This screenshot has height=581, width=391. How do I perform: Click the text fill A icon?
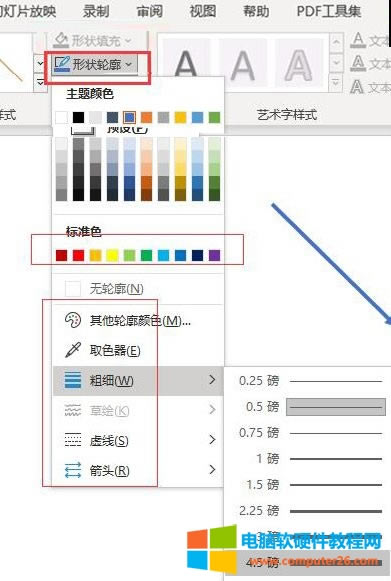(x=358, y=40)
